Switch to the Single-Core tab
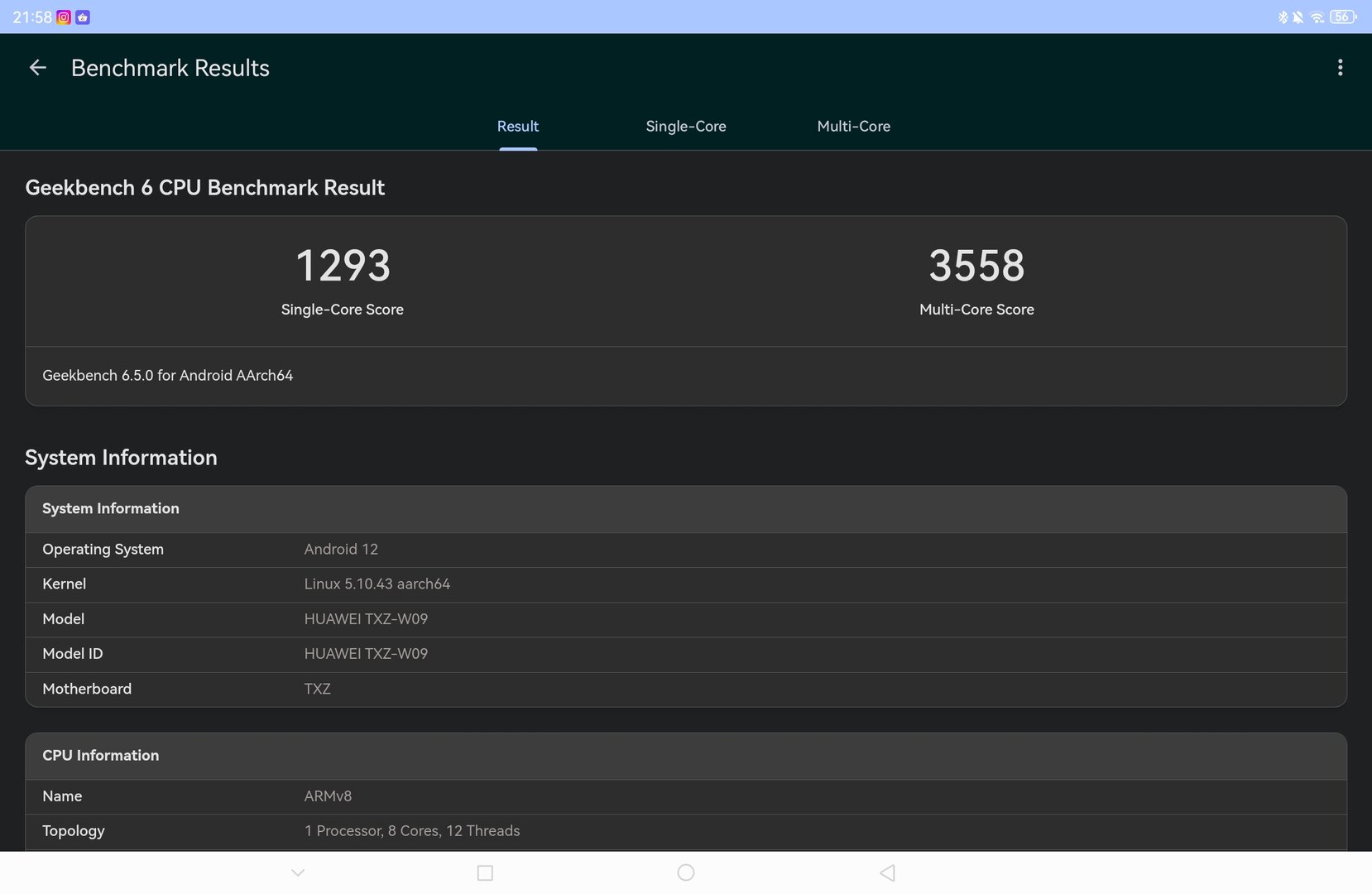The image size is (1372, 894). 686,127
